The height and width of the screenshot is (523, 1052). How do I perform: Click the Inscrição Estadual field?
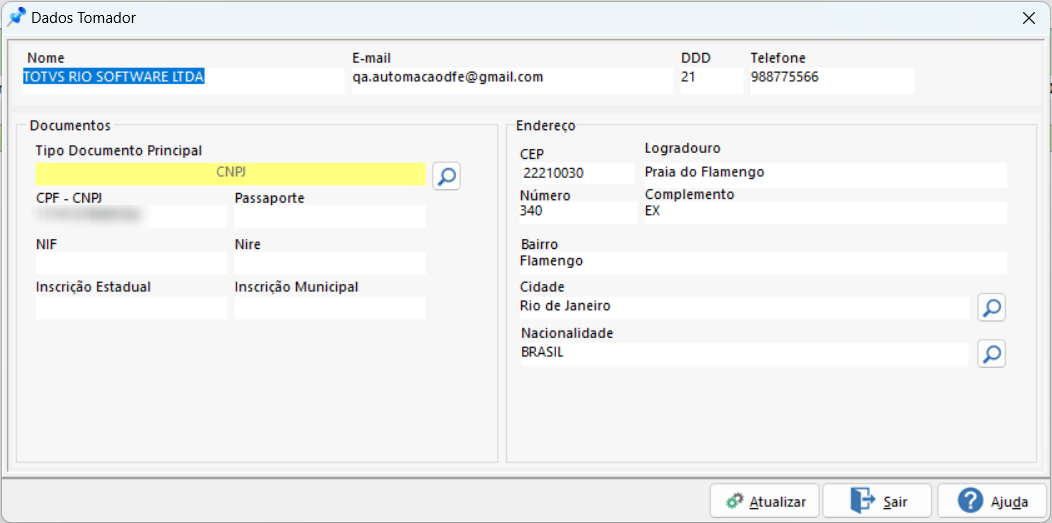coord(132,308)
